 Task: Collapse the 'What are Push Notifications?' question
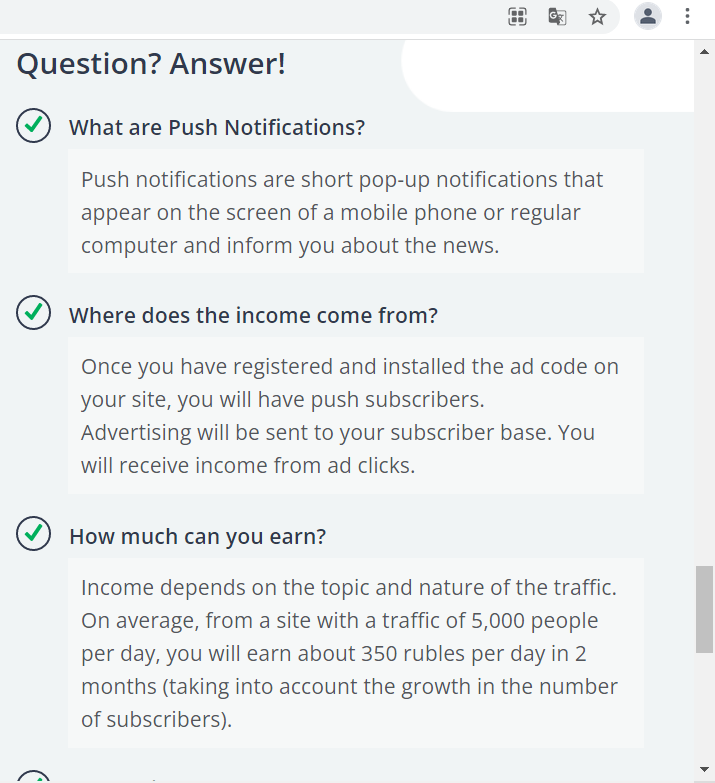(x=216, y=128)
